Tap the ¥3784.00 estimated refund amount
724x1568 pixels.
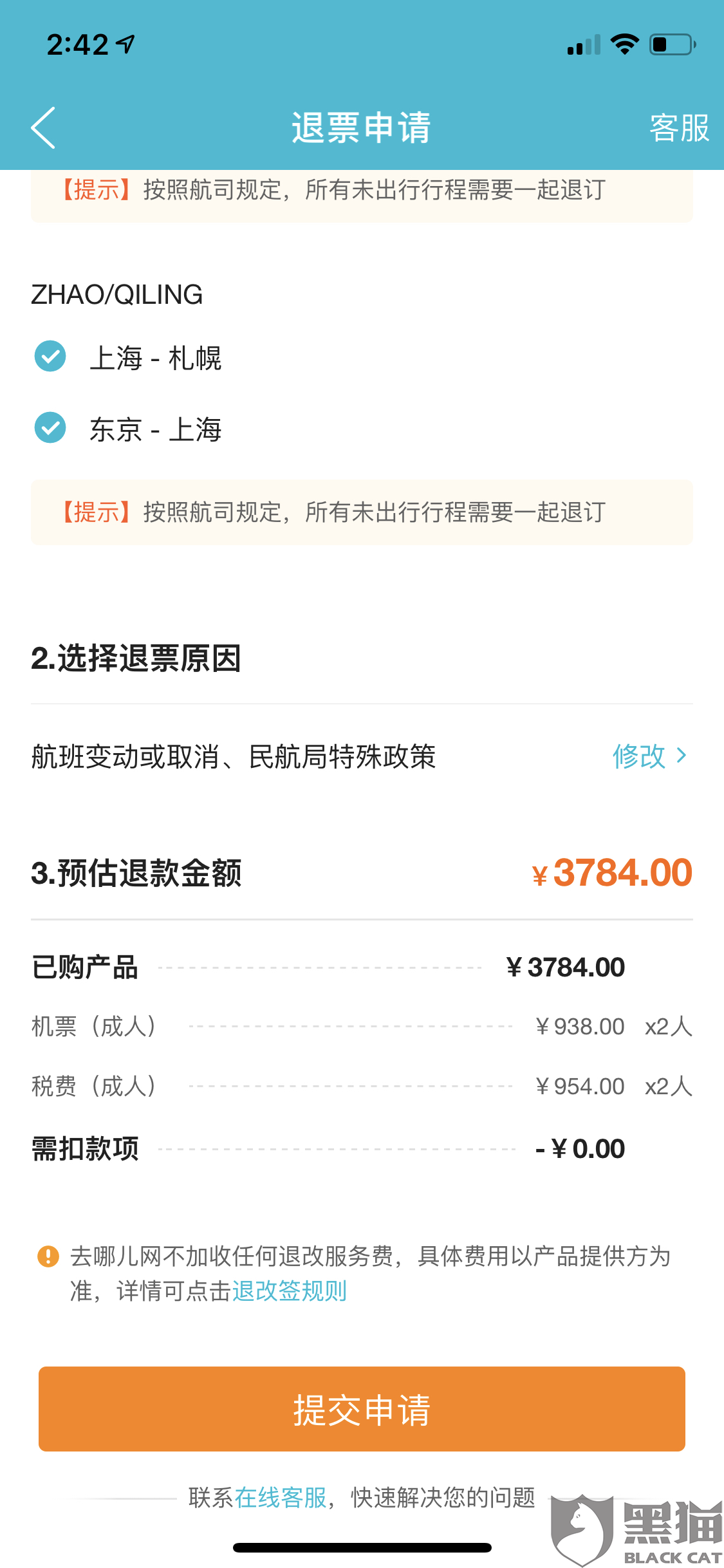tap(612, 873)
